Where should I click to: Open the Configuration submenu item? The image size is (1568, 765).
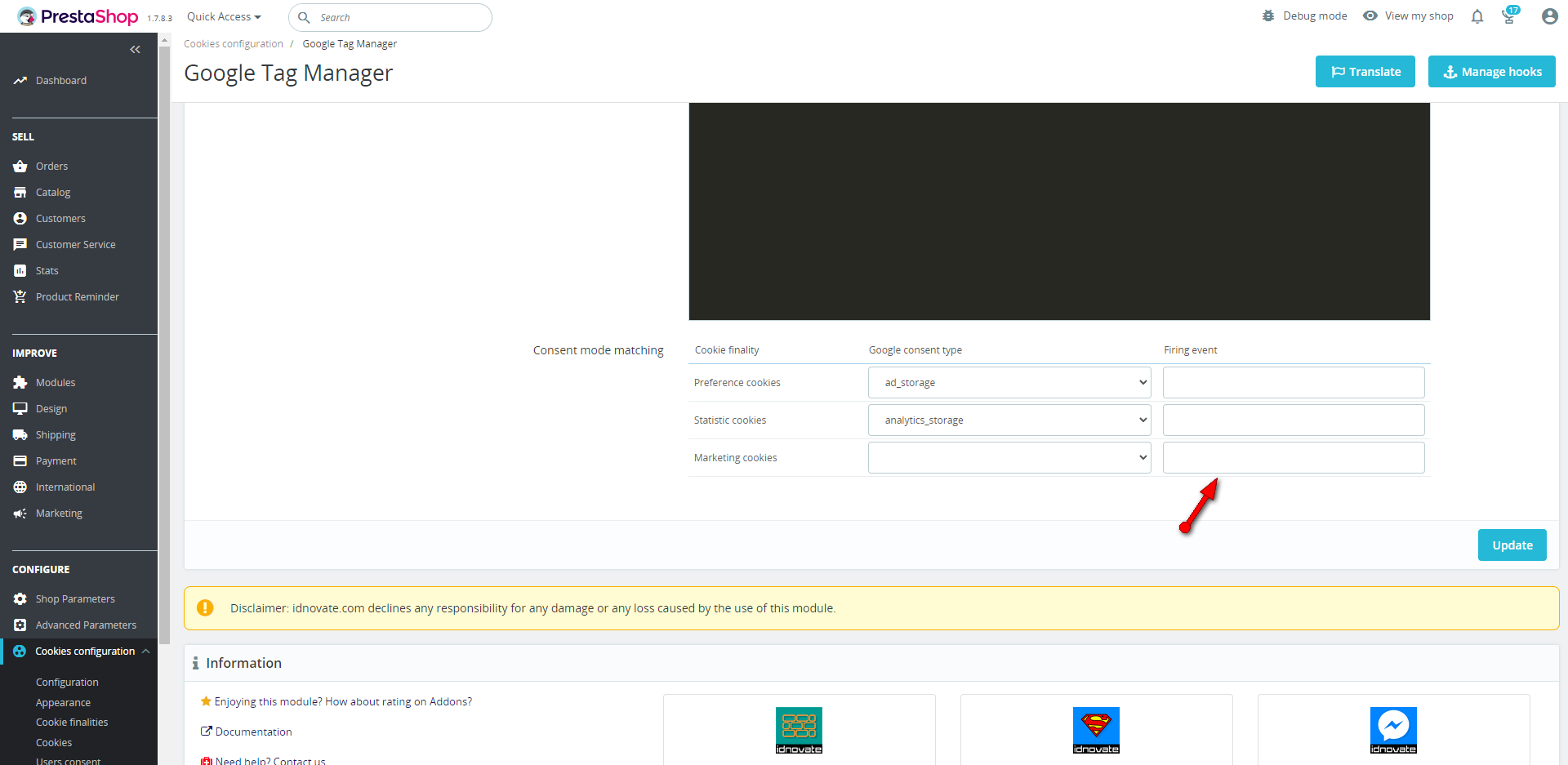67,683
